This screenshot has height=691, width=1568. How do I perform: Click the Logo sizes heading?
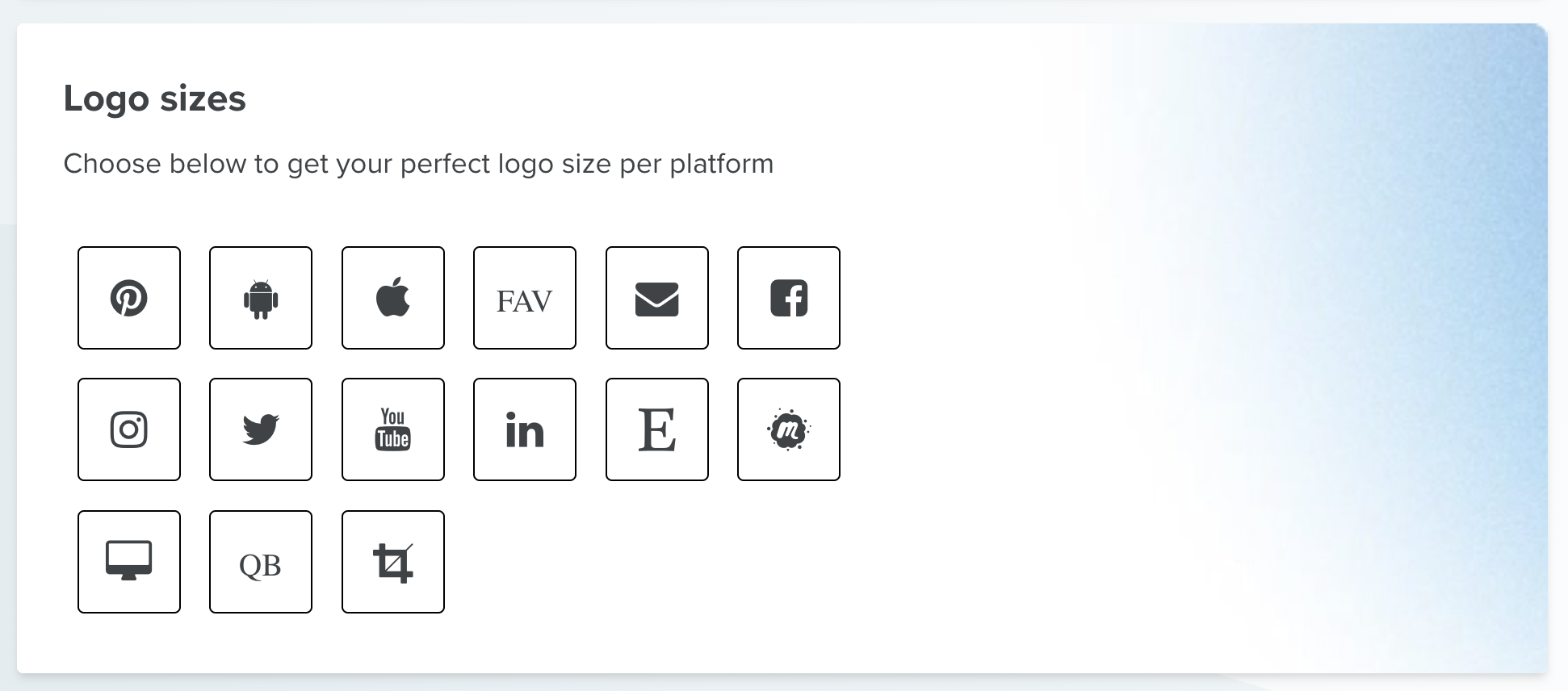[155, 99]
